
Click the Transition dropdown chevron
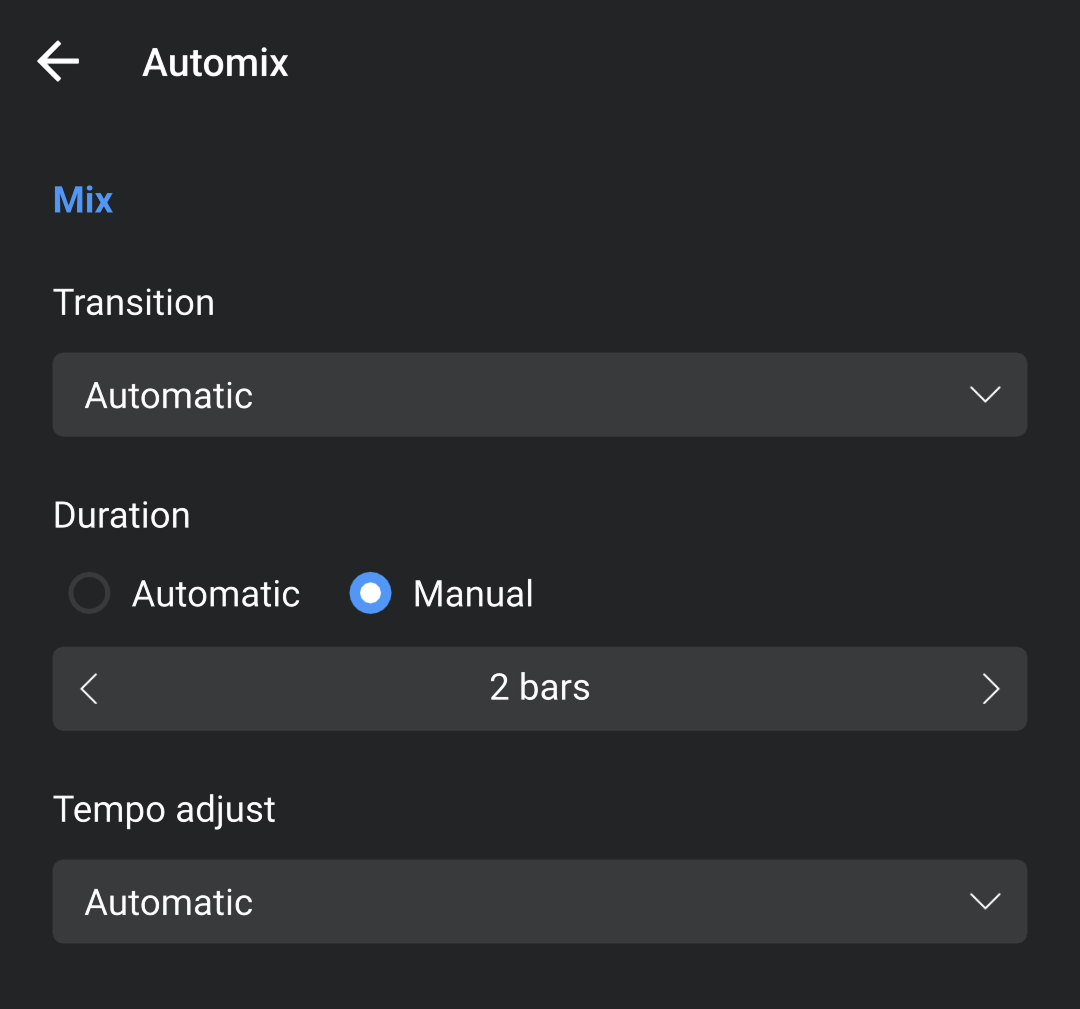(985, 395)
